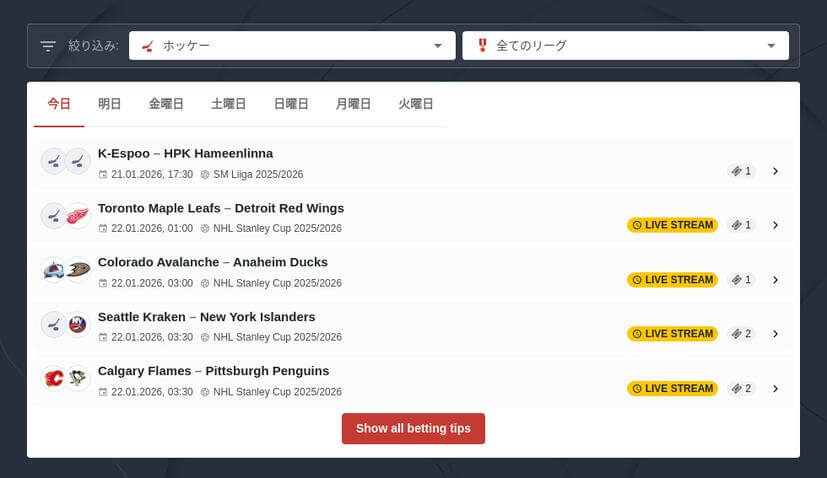The width and height of the screenshot is (827, 478).
Task: Click the Detroit Red Wings team logo
Action: click(x=78, y=216)
